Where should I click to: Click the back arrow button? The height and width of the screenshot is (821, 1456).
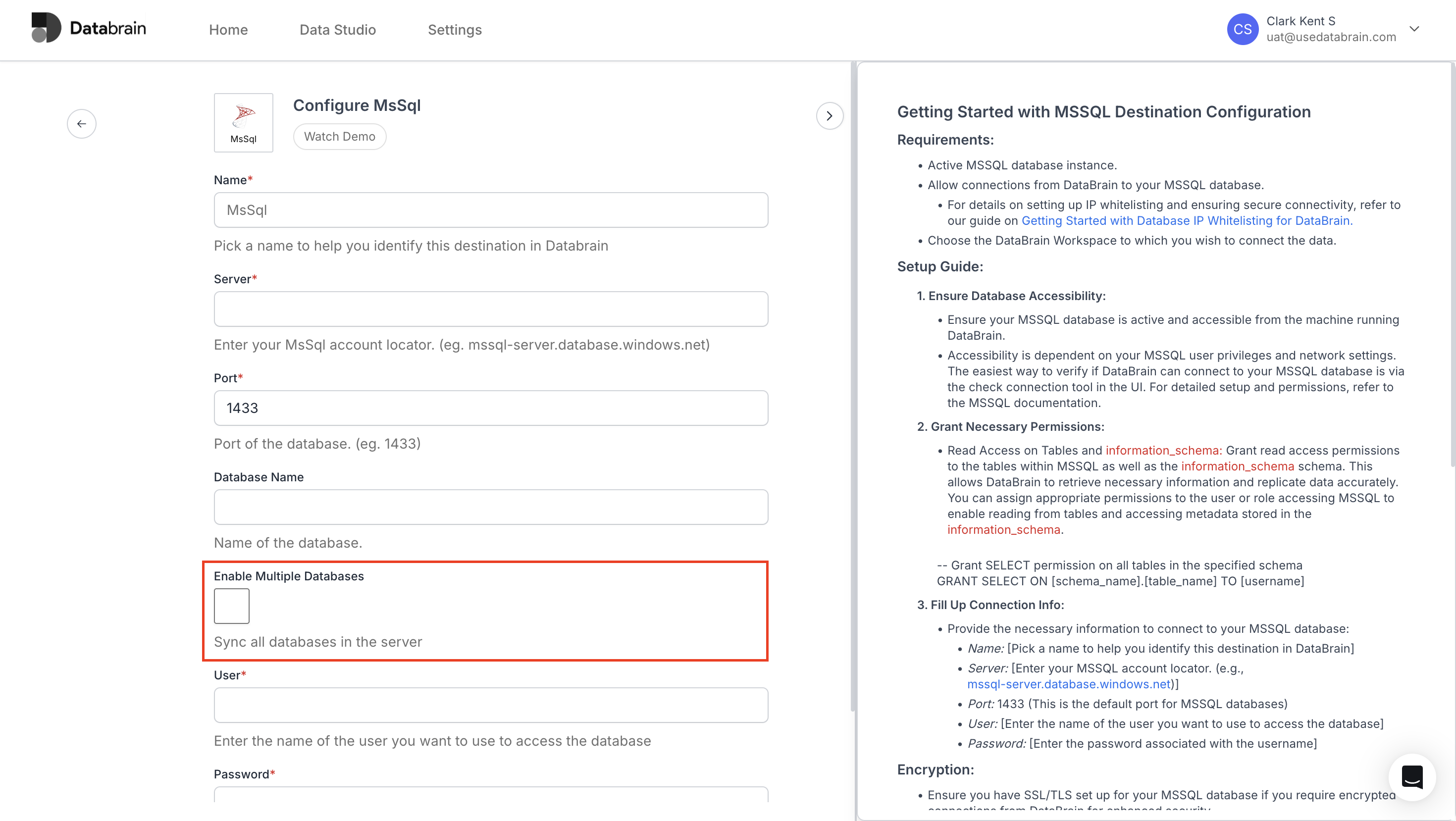[x=81, y=124]
